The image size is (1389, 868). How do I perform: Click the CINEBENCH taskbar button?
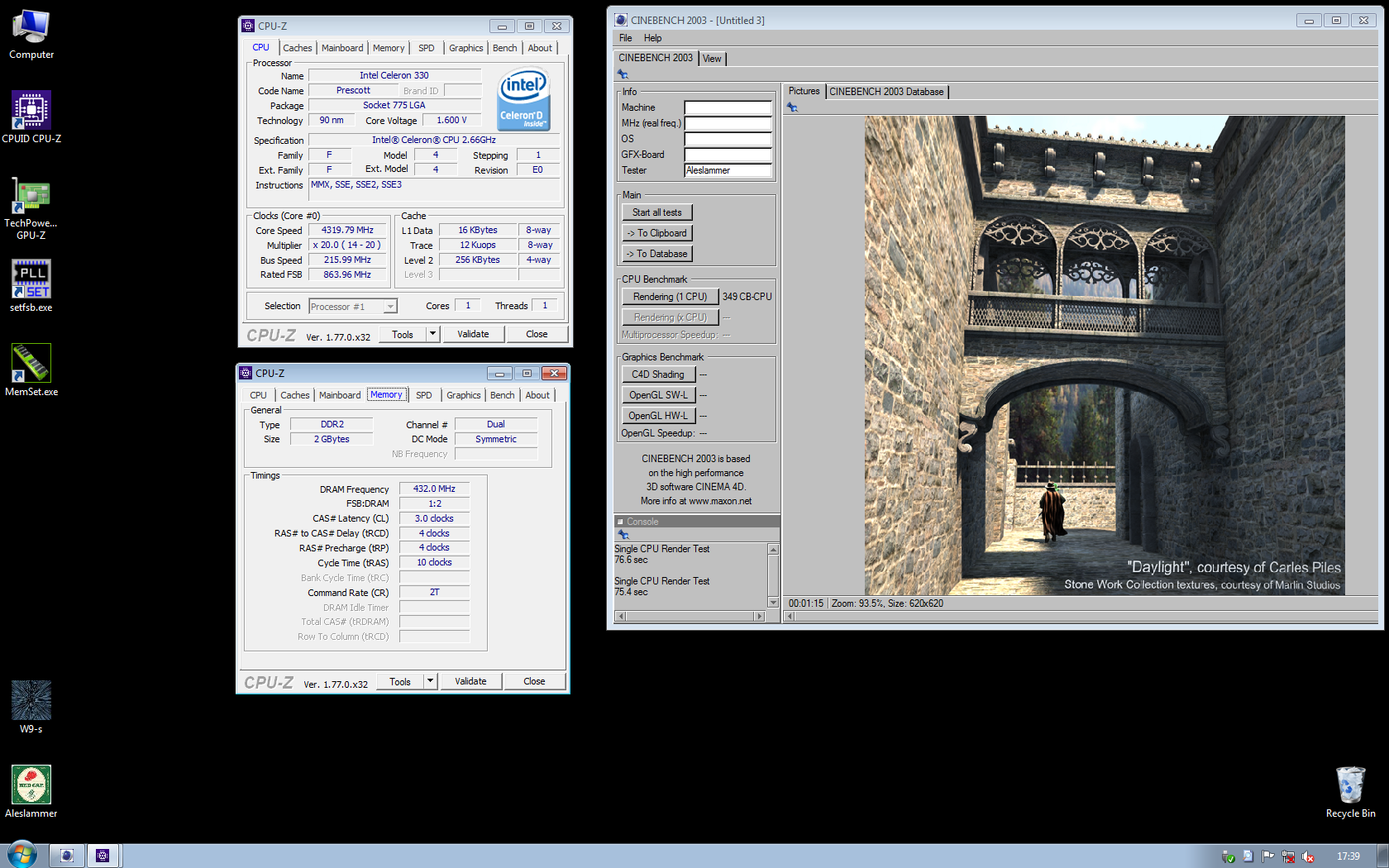pyautogui.click(x=67, y=856)
